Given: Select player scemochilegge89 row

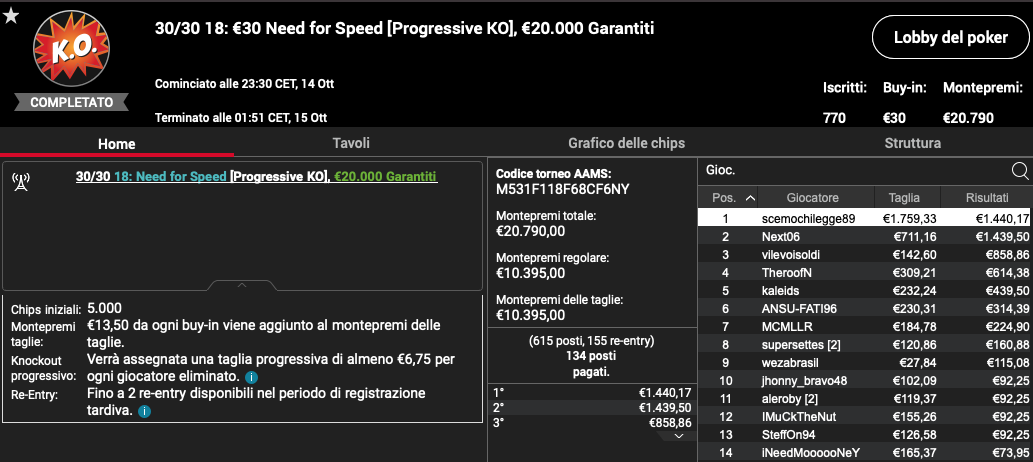Looking at the screenshot, I should coord(865,219).
